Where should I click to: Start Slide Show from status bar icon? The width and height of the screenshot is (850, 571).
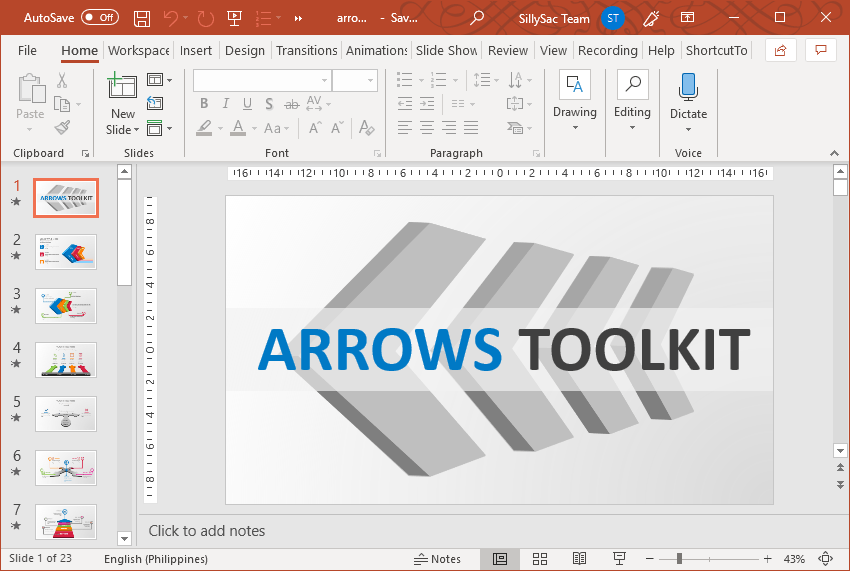pyautogui.click(x=619, y=559)
